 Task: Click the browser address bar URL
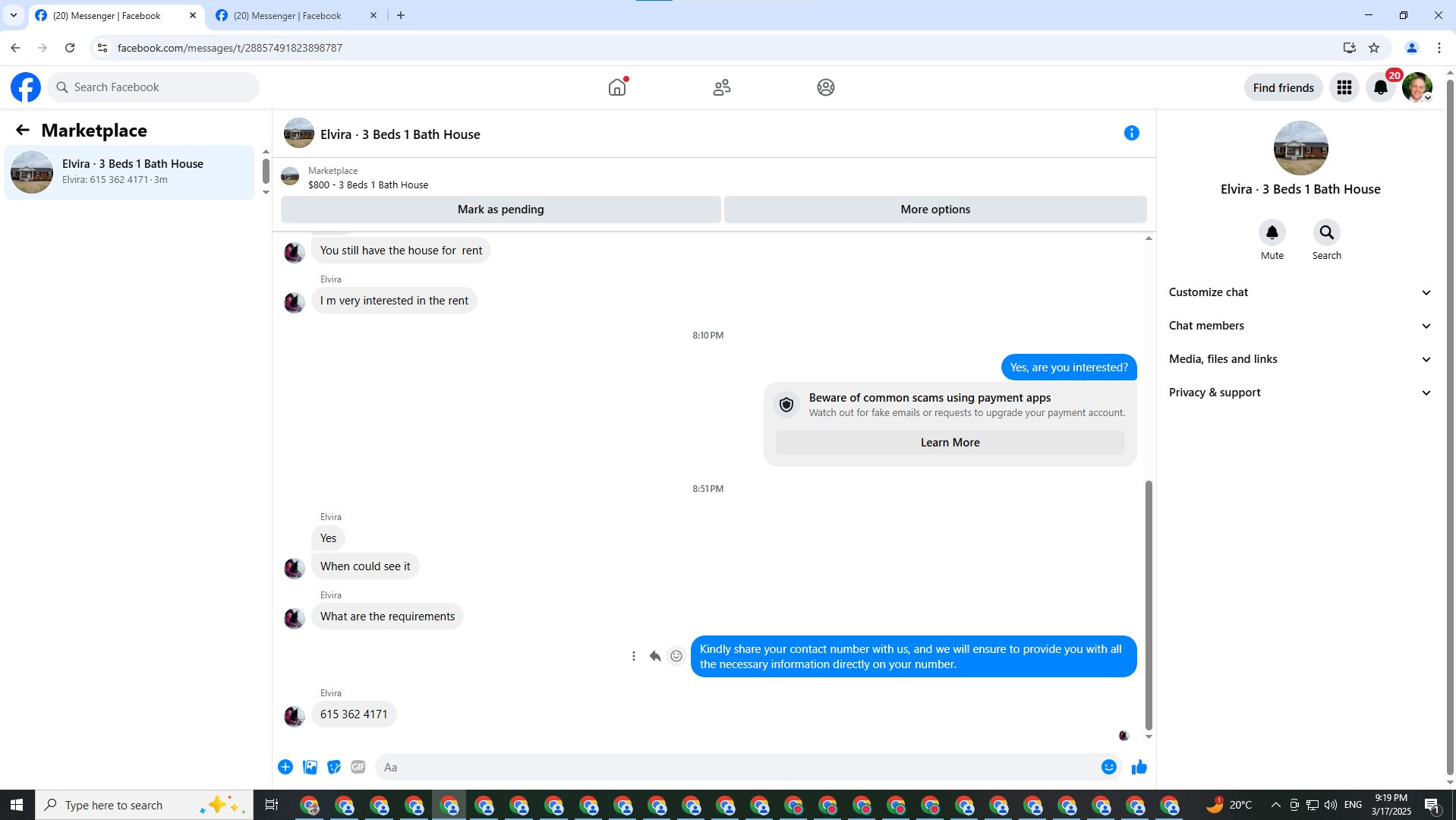229,48
